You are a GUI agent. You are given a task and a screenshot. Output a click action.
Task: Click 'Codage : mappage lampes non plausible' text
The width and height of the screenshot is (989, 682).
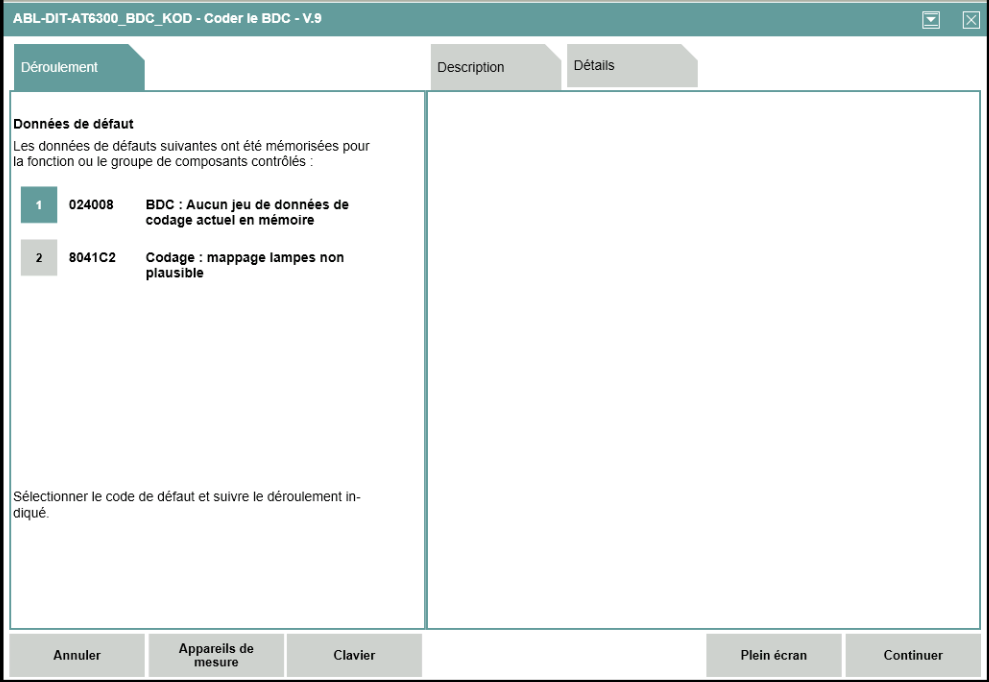[245, 265]
